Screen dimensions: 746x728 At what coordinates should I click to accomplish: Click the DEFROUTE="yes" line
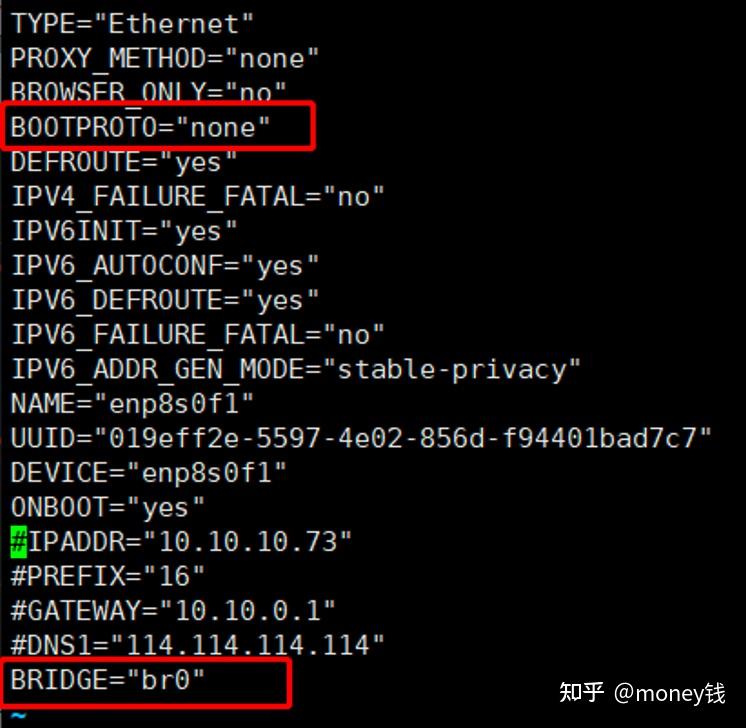124,162
